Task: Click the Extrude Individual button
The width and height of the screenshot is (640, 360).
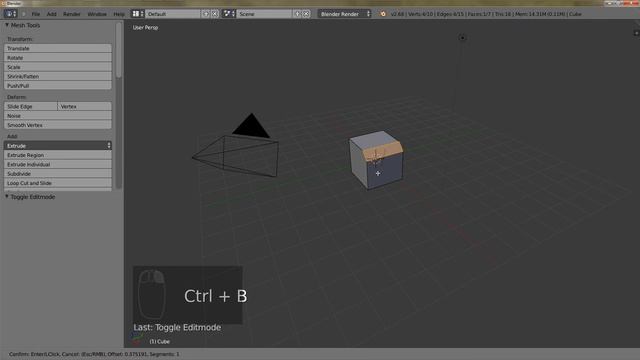Action: coord(58,164)
